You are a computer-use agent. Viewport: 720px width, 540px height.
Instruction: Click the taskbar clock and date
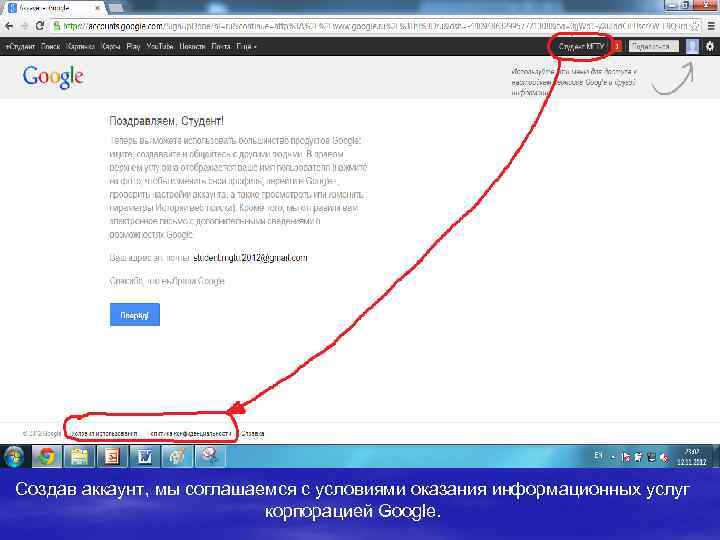pos(692,457)
